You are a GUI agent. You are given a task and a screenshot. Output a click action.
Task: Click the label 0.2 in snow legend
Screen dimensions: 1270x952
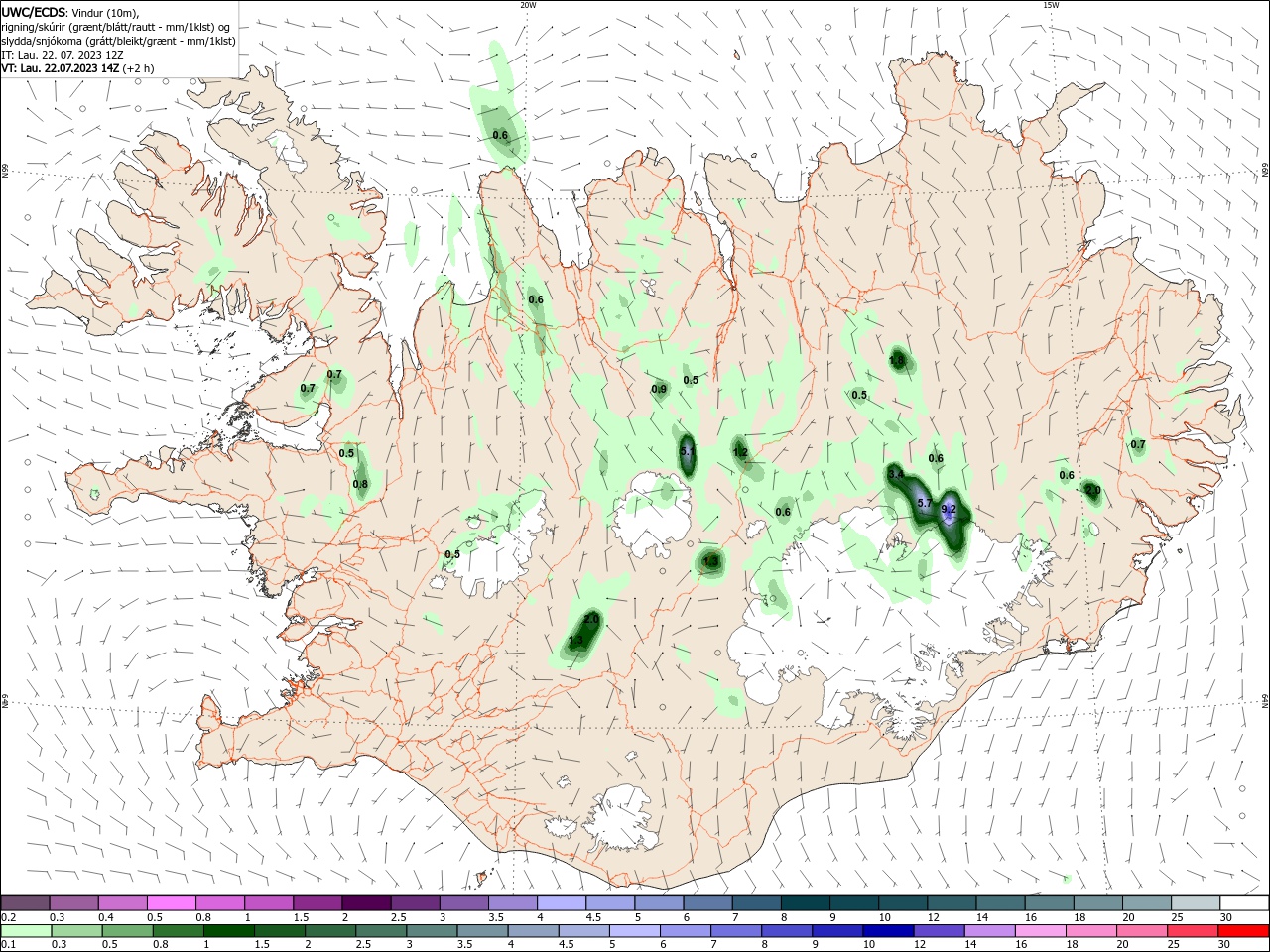[x=8, y=917]
